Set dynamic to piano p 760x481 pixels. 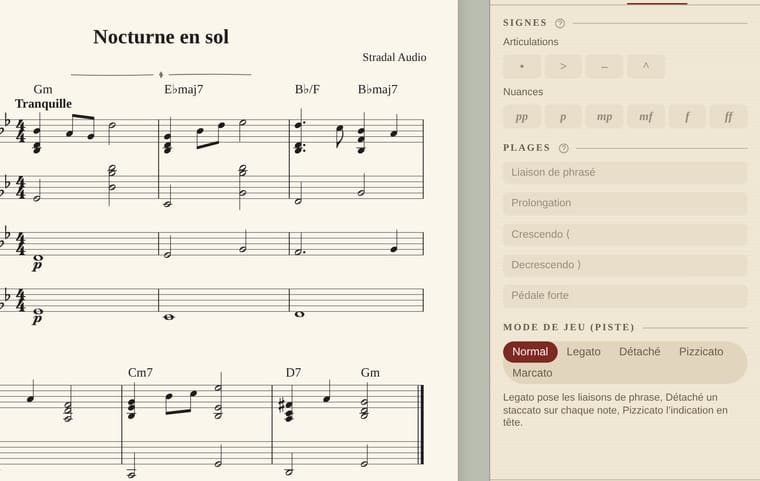[563, 117]
